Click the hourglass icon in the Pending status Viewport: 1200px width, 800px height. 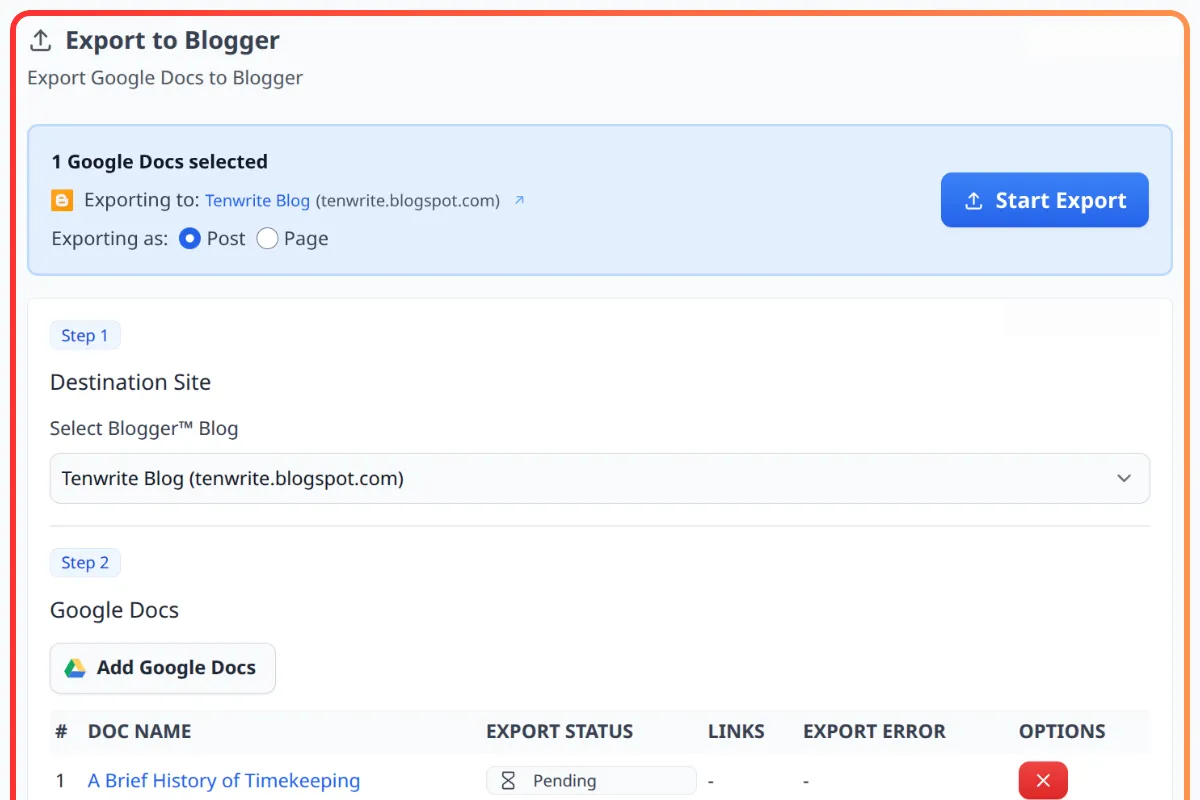pos(509,780)
